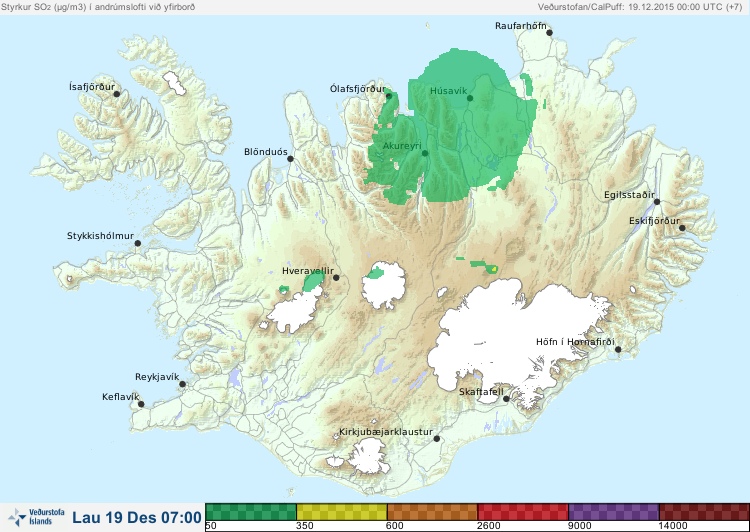
Task: Click the Keflavík label
Action: click(121, 397)
